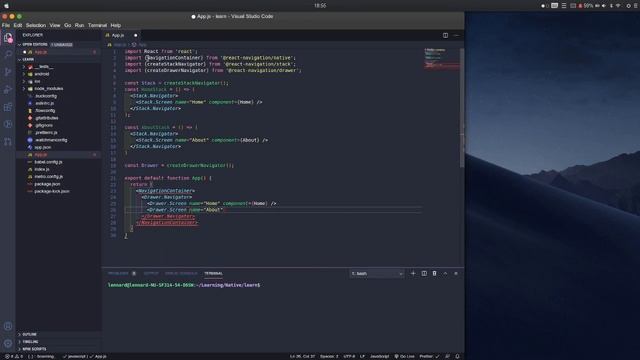Open the volume icon in system tray
The height and width of the screenshot is (360, 640).
coord(604,6)
